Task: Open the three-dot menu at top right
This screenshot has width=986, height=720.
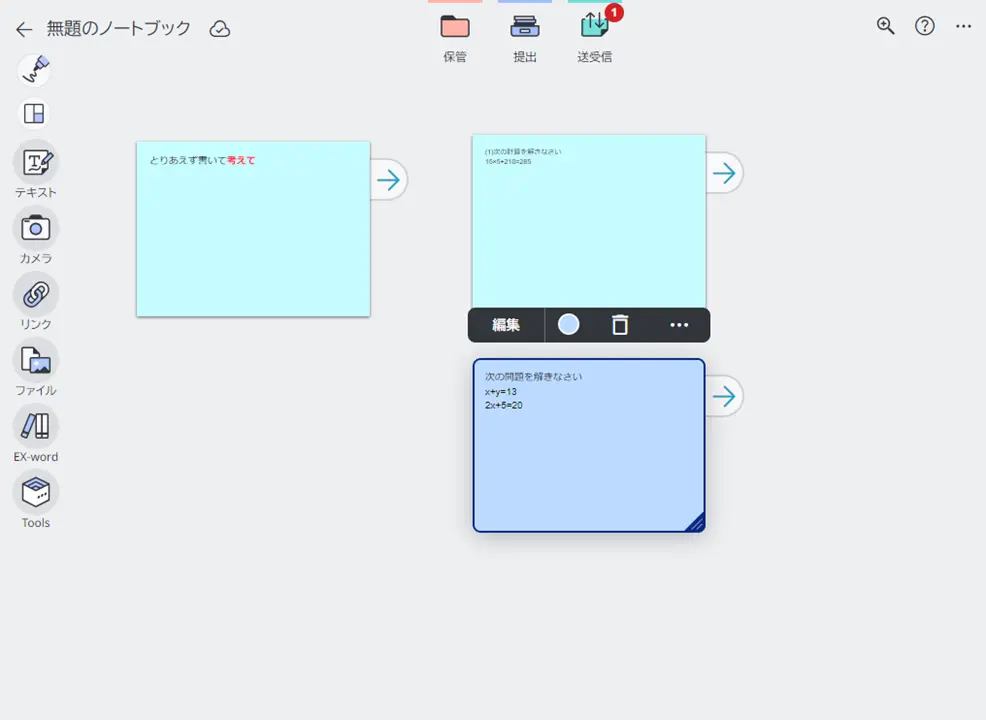Action: point(961,26)
